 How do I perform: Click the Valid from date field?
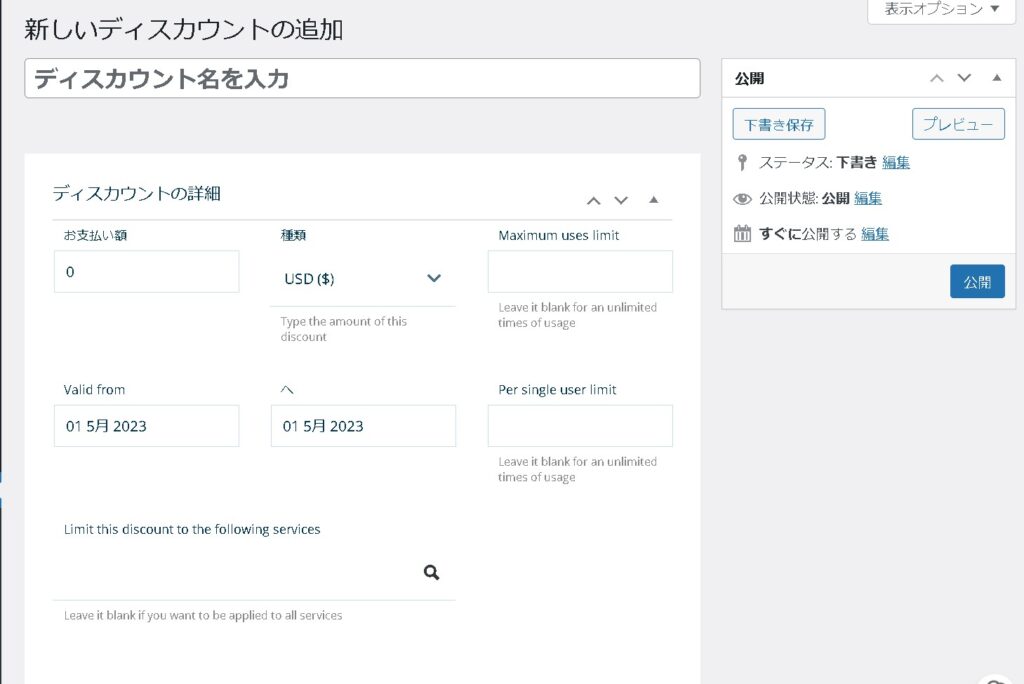(x=146, y=426)
